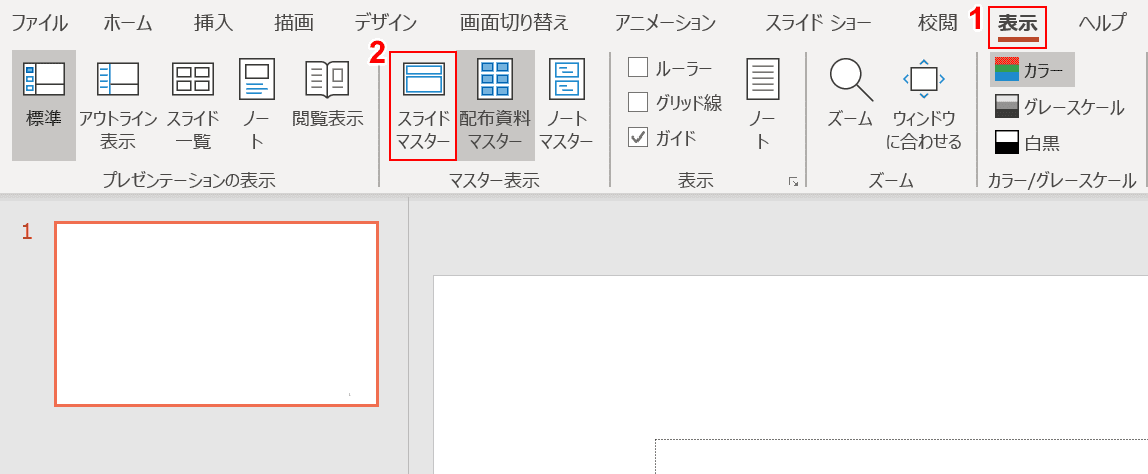This screenshot has height=474, width=1148.
Task: Enable the Ruler (ルーラー) checkbox
Action: (638, 67)
